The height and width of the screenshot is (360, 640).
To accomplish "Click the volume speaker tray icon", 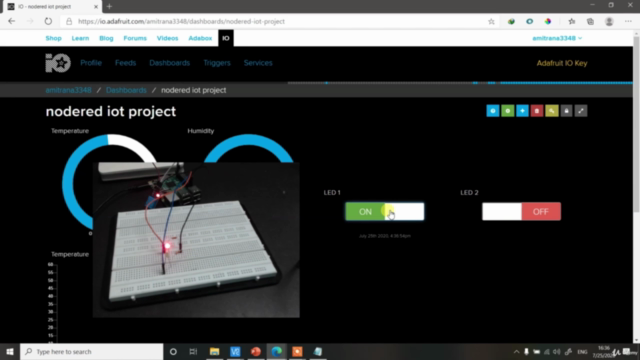I will (x=556, y=351).
